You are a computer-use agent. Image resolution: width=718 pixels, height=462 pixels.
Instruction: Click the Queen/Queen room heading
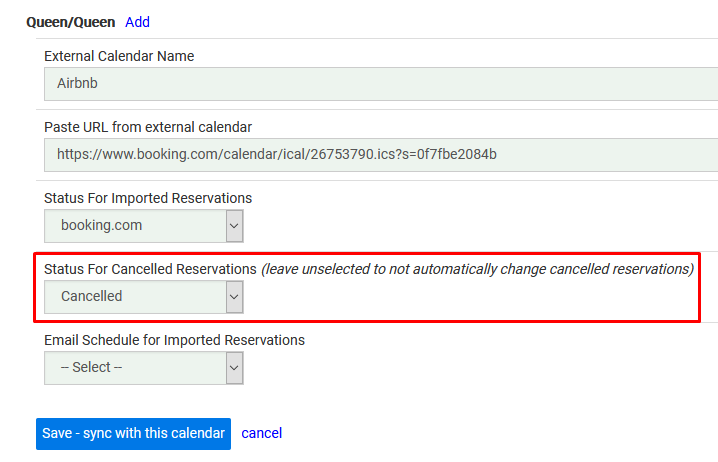[x=70, y=22]
